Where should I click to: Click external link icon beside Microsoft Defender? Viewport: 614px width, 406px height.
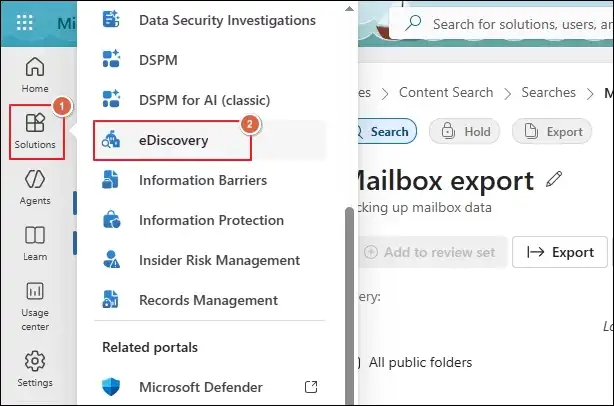point(311,387)
